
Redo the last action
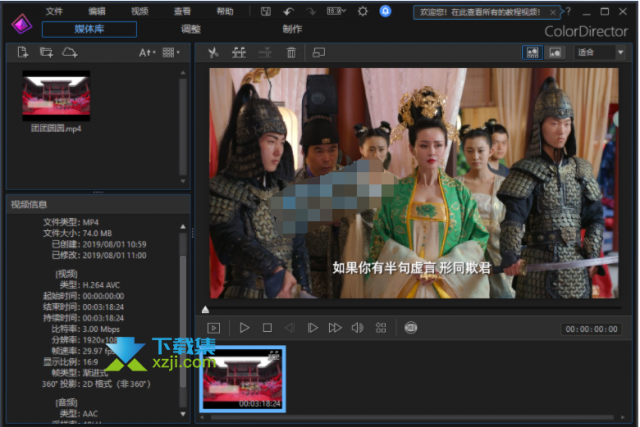coord(311,11)
